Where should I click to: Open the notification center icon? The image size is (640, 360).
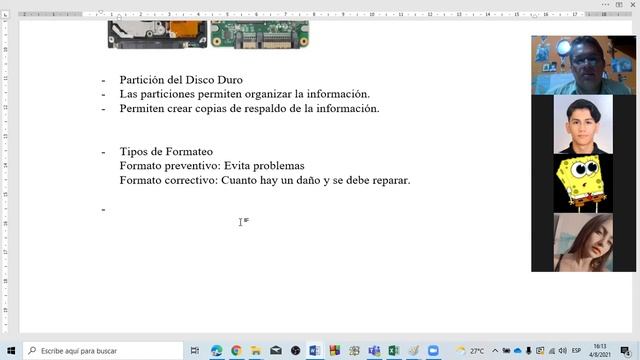[625, 351]
